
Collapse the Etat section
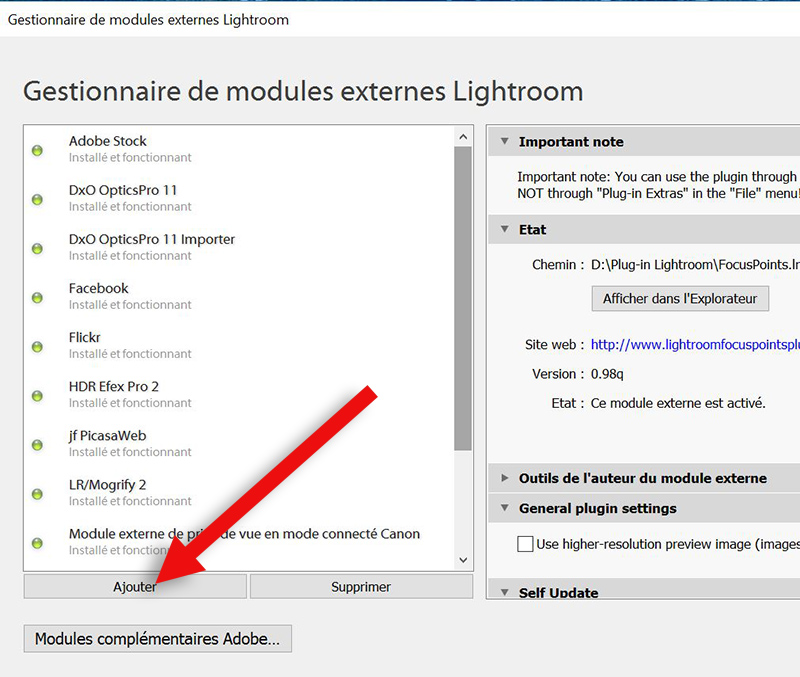[505, 229]
